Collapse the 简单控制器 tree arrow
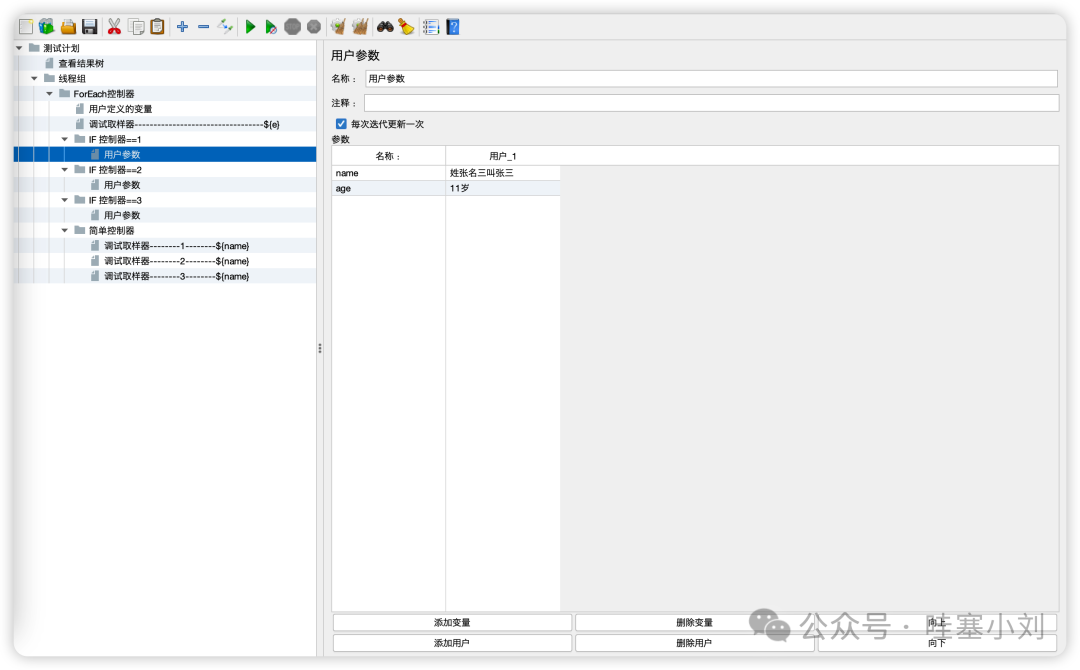This screenshot has width=1080, height=670. click(x=65, y=230)
